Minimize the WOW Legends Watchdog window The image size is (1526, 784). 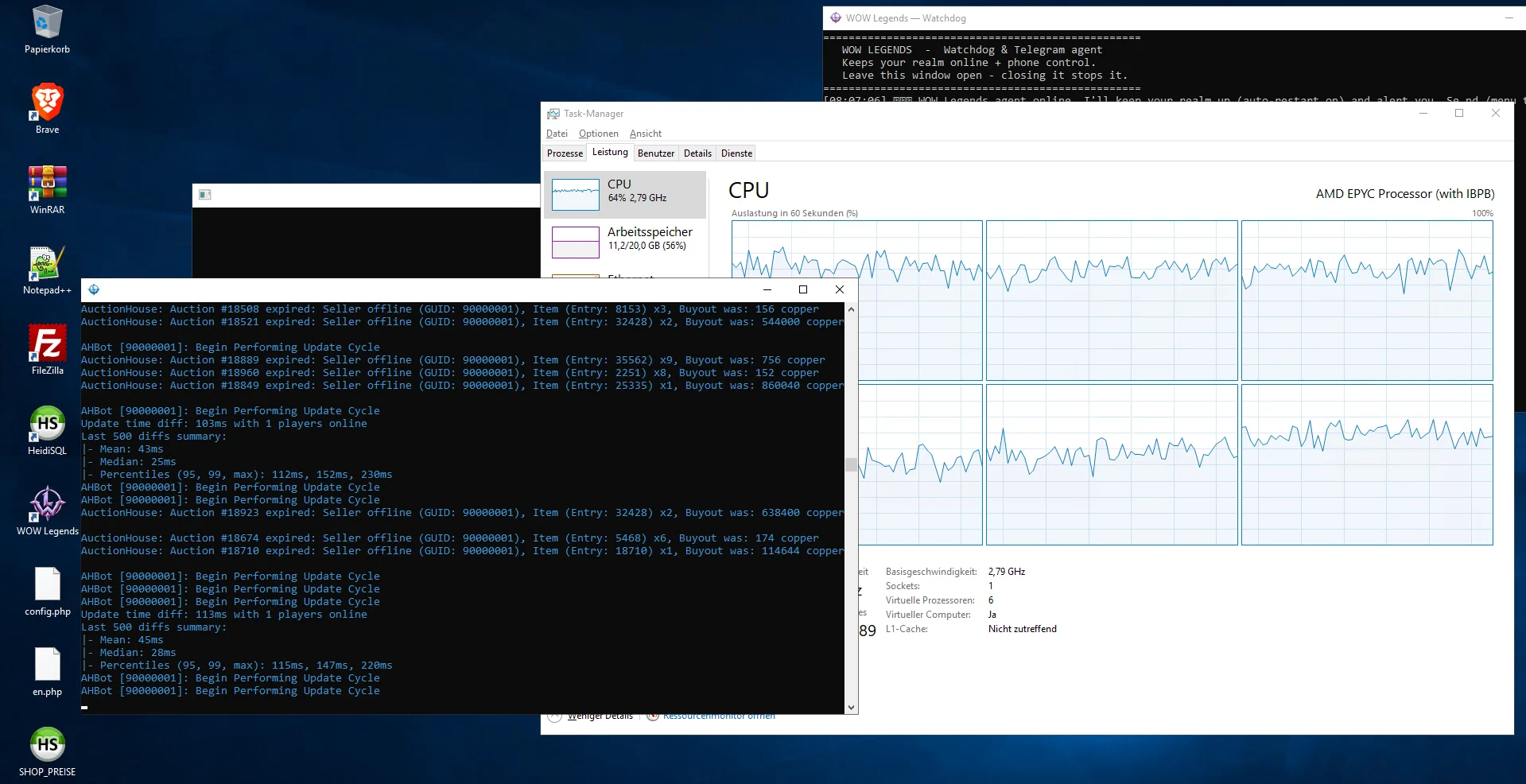pyautogui.click(x=1509, y=17)
